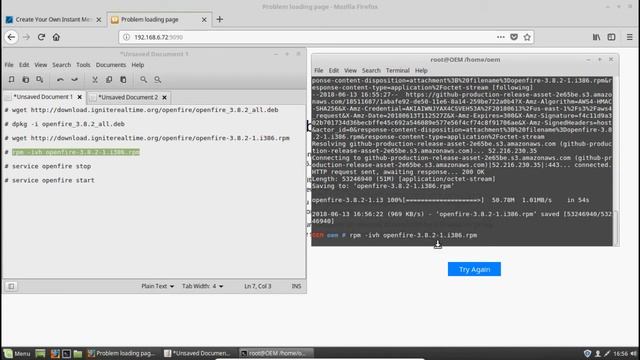Click the paste icon in editor toolbar
Screen dimensions: 640x360
pos(123,80)
